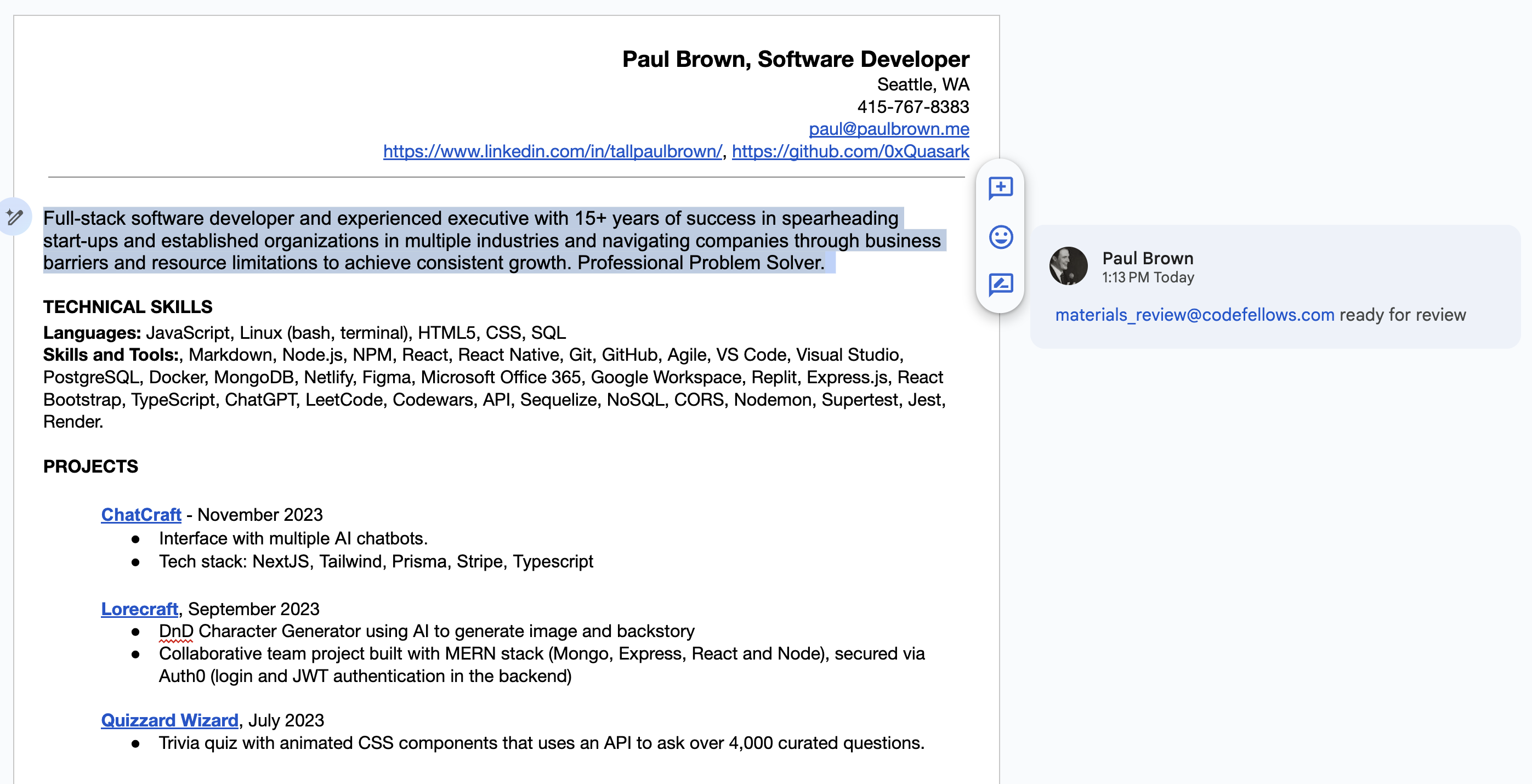Click the emoji reaction icon

(1000, 237)
